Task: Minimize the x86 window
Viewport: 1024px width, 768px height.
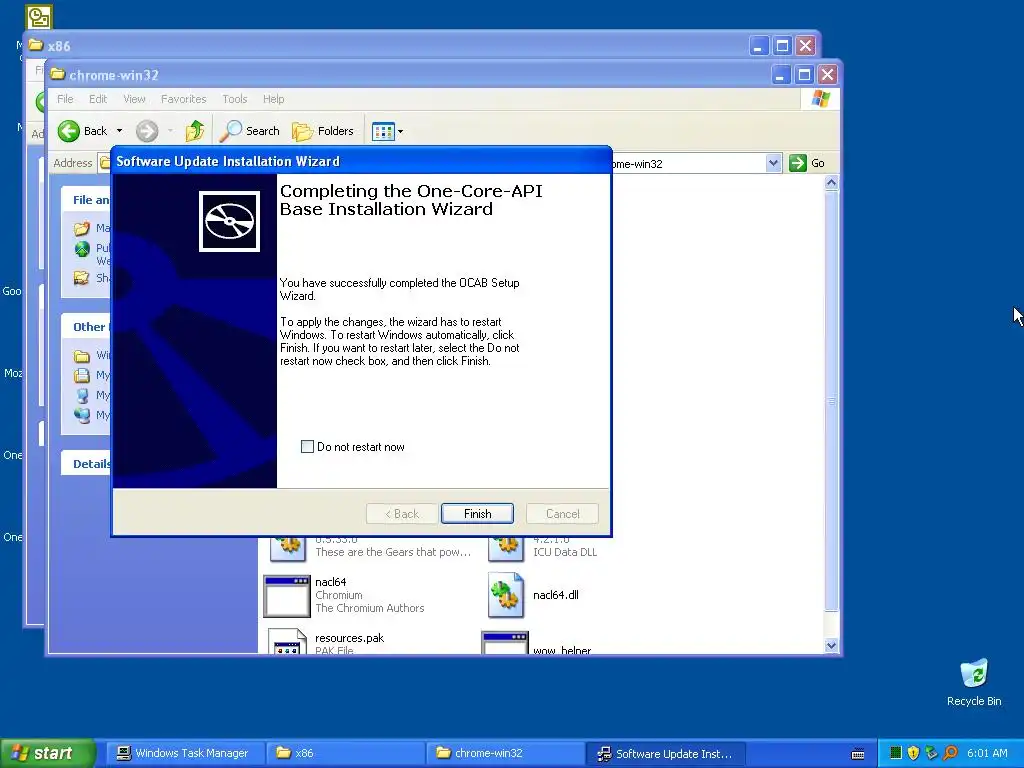Action: pos(758,46)
